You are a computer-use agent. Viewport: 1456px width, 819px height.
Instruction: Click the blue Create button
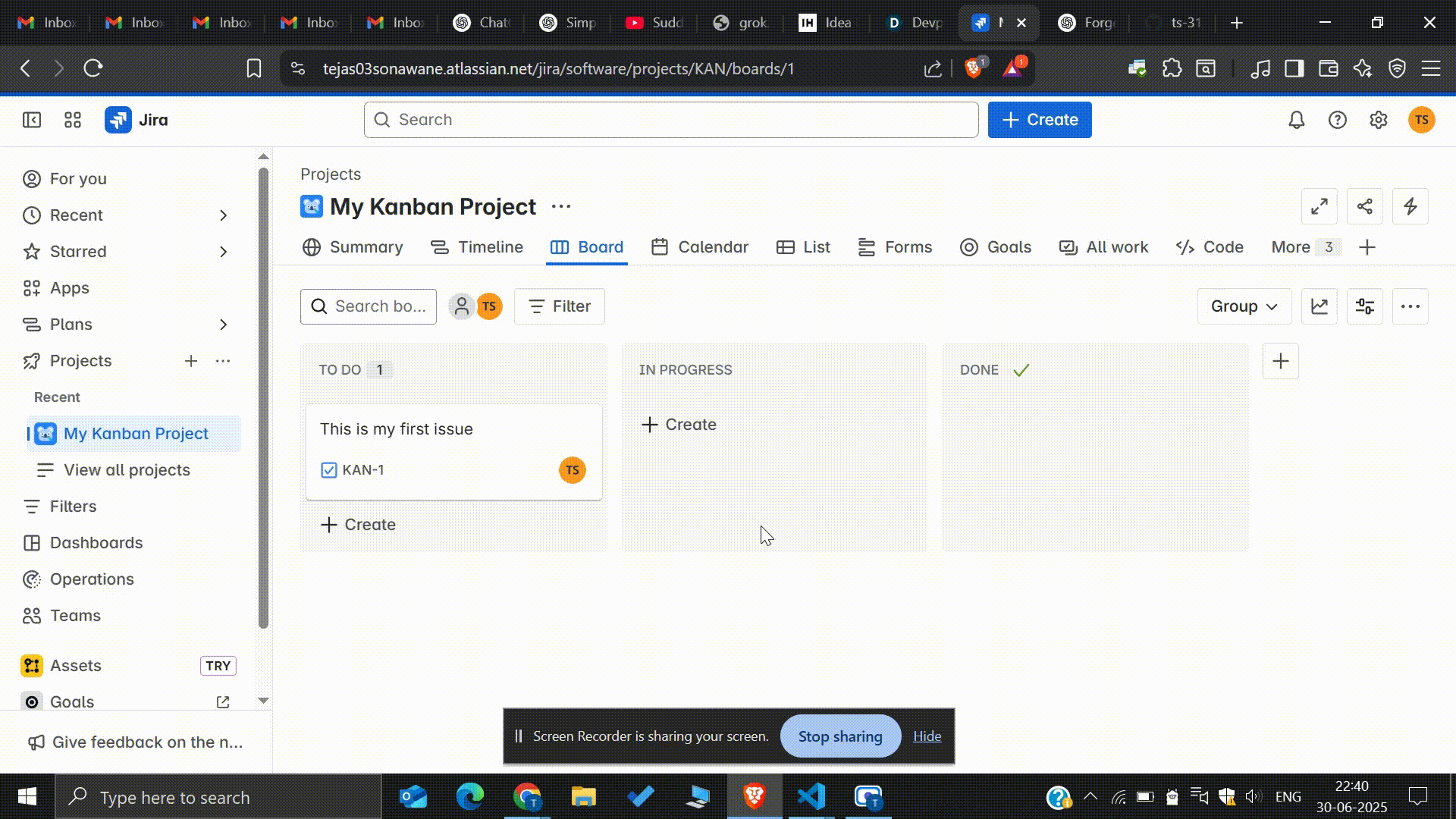[x=1040, y=120]
